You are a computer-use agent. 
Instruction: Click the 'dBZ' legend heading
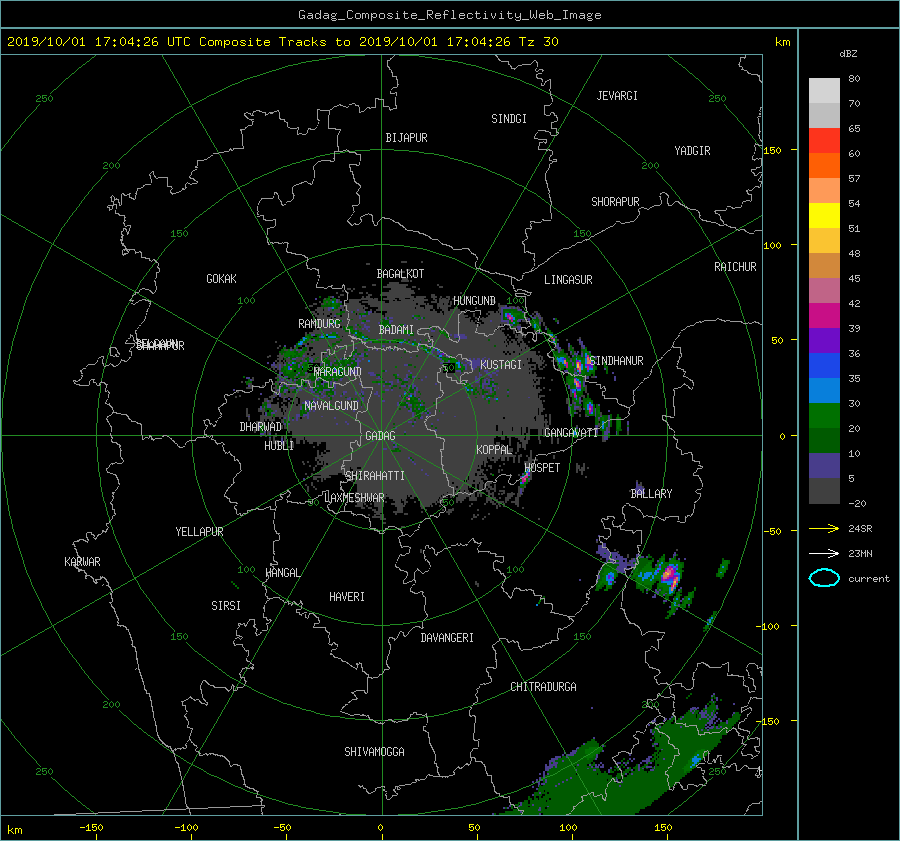pos(848,53)
